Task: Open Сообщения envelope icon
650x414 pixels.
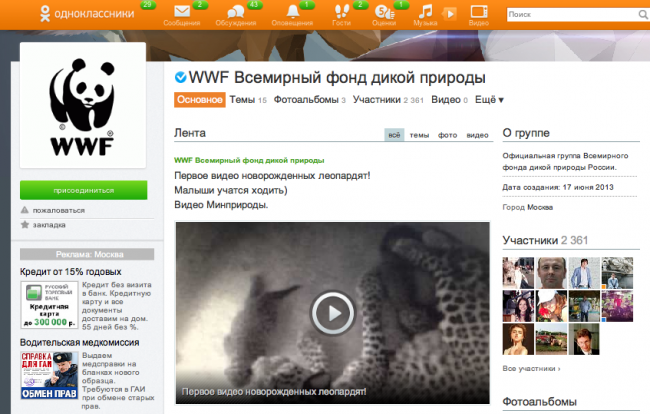Action: pos(182,11)
